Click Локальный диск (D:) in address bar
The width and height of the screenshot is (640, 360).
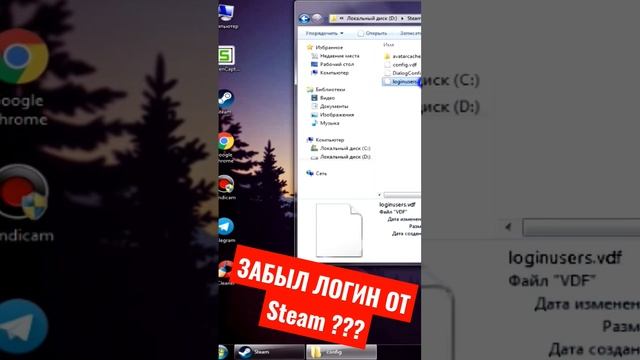click(371, 18)
